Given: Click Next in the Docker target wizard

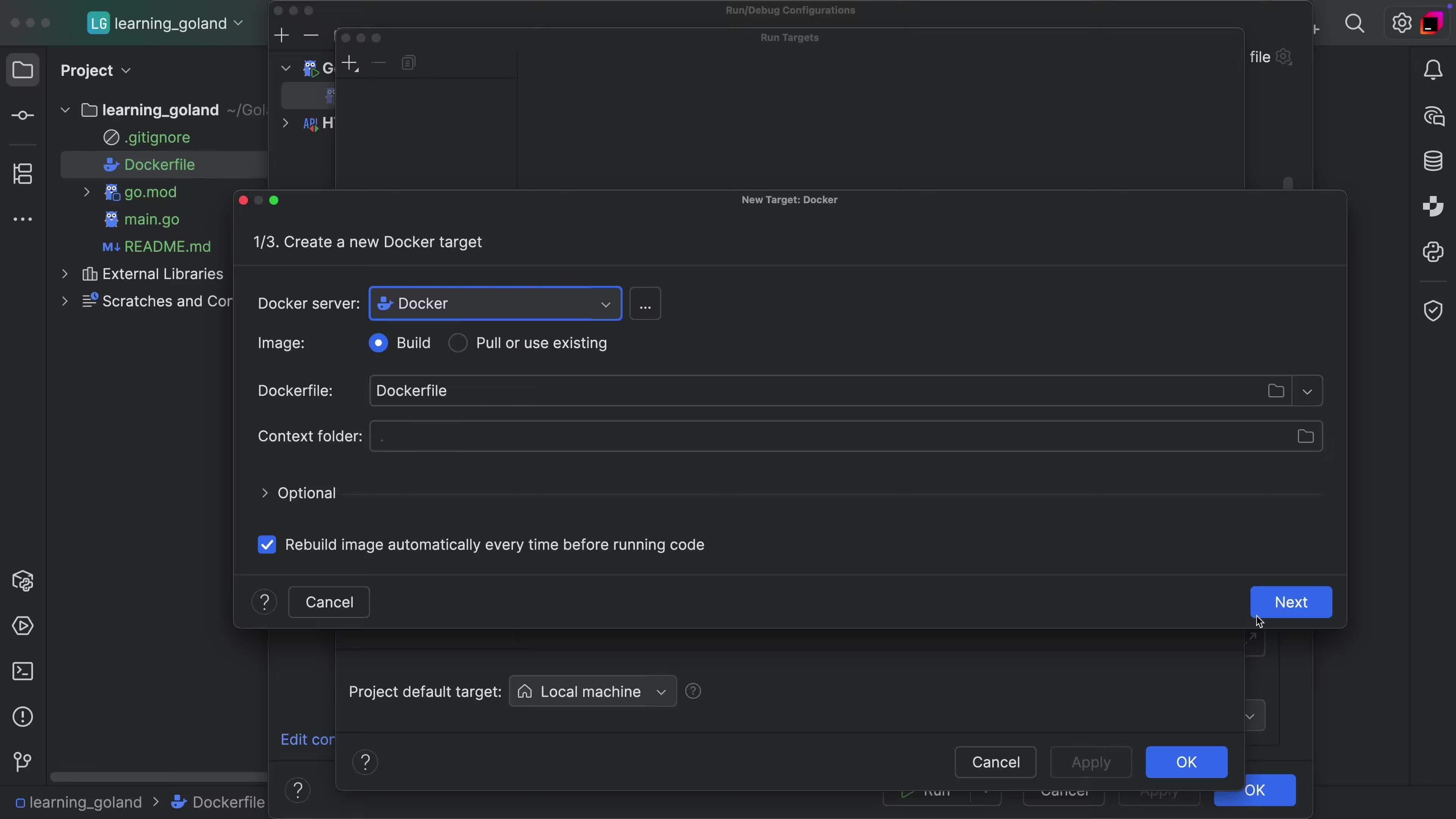Looking at the screenshot, I should (x=1291, y=602).
